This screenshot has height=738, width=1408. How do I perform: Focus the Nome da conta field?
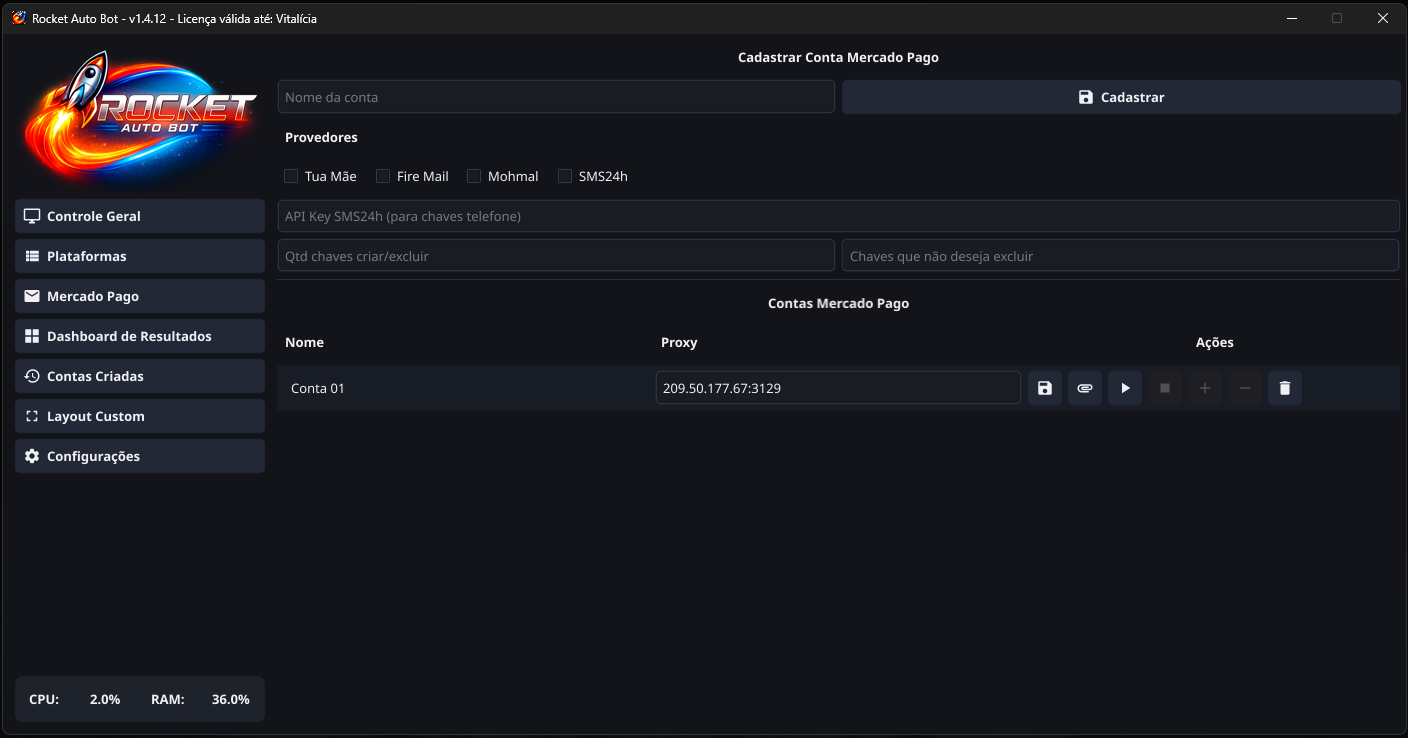pyautogui.click(x=556, y=97)
